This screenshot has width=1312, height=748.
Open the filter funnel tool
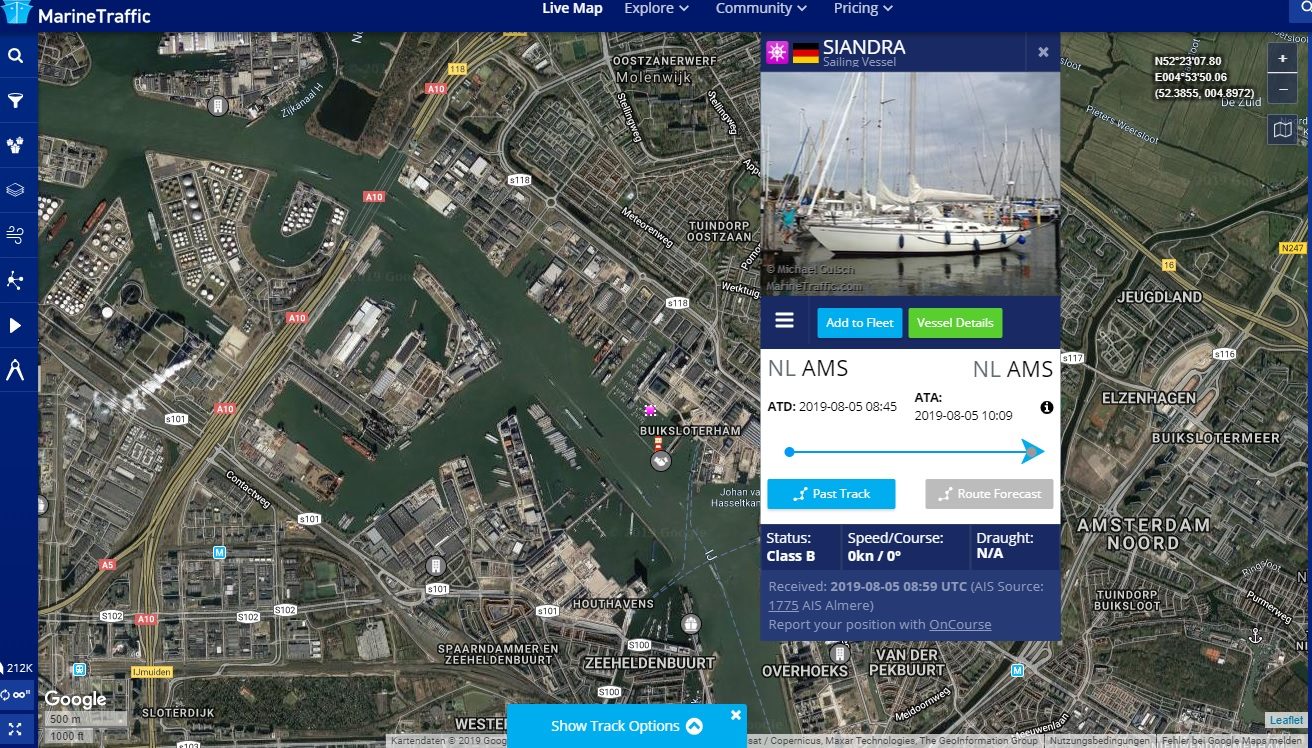pos(16,101)
